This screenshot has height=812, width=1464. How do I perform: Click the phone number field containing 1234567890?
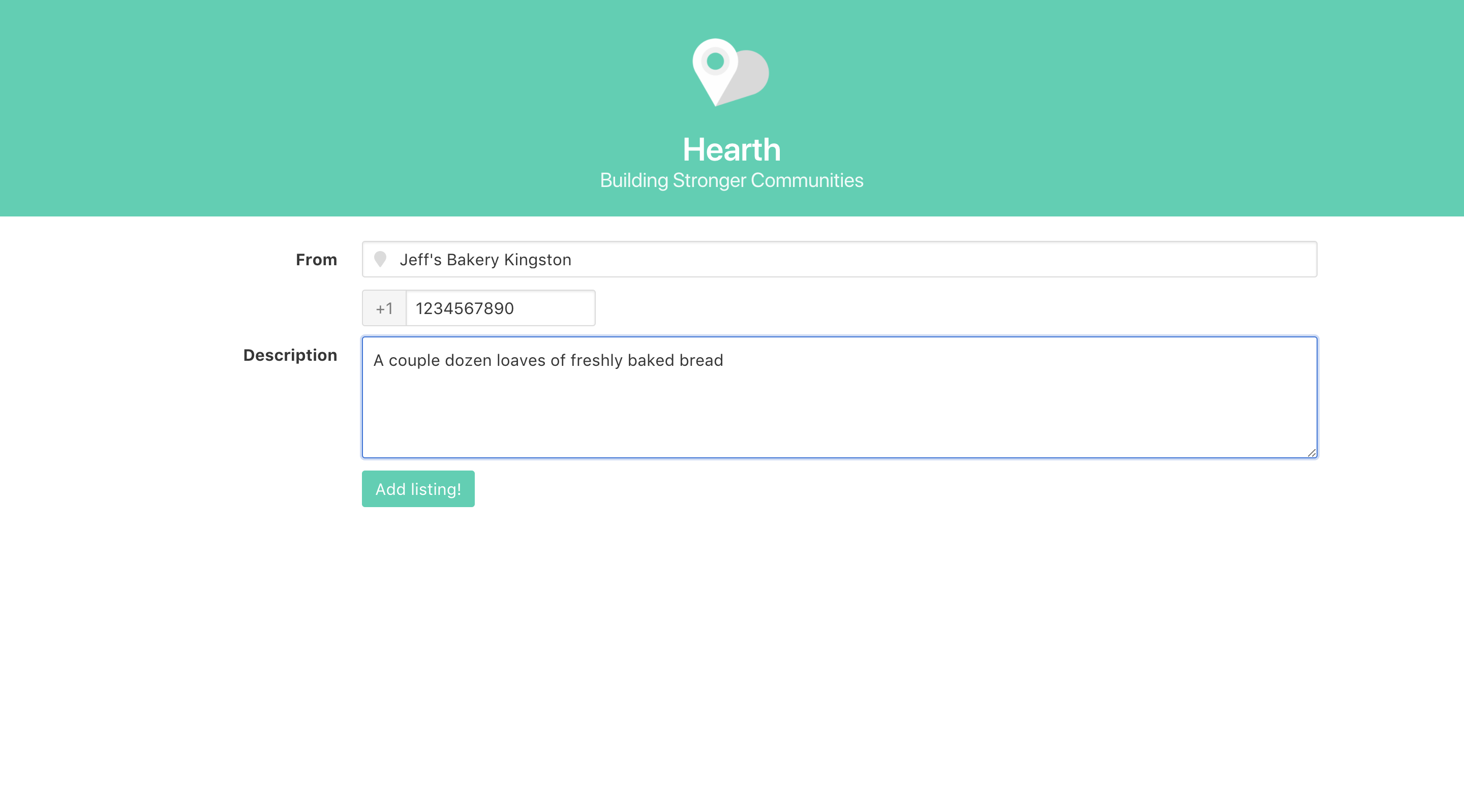point(500,308)
